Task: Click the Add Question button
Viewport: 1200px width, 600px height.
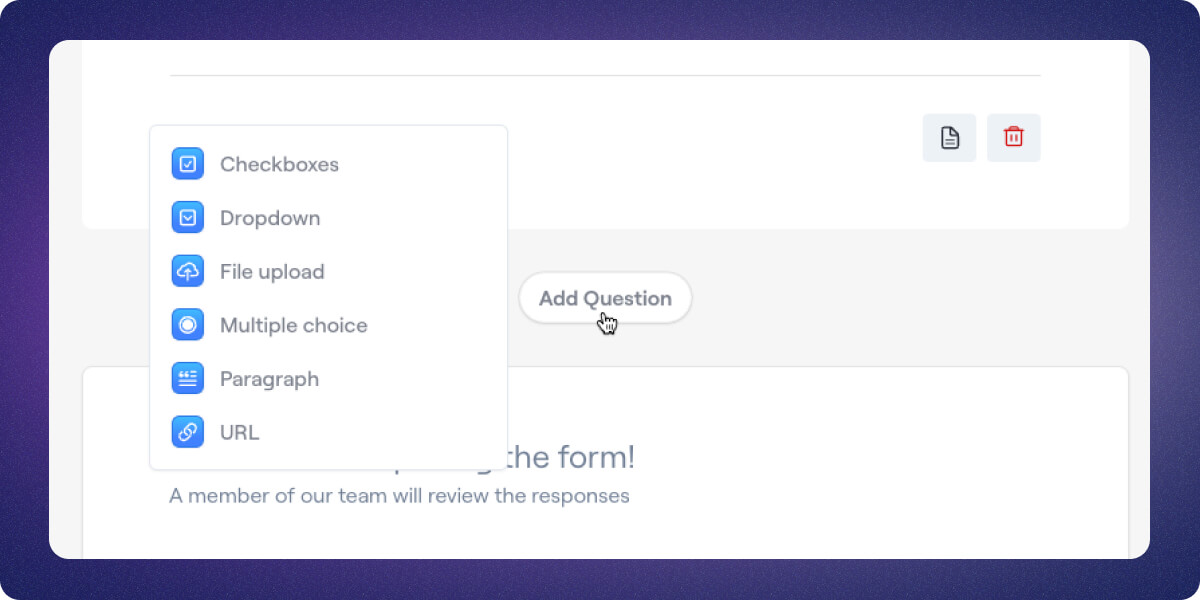Action: click(605, 298)
